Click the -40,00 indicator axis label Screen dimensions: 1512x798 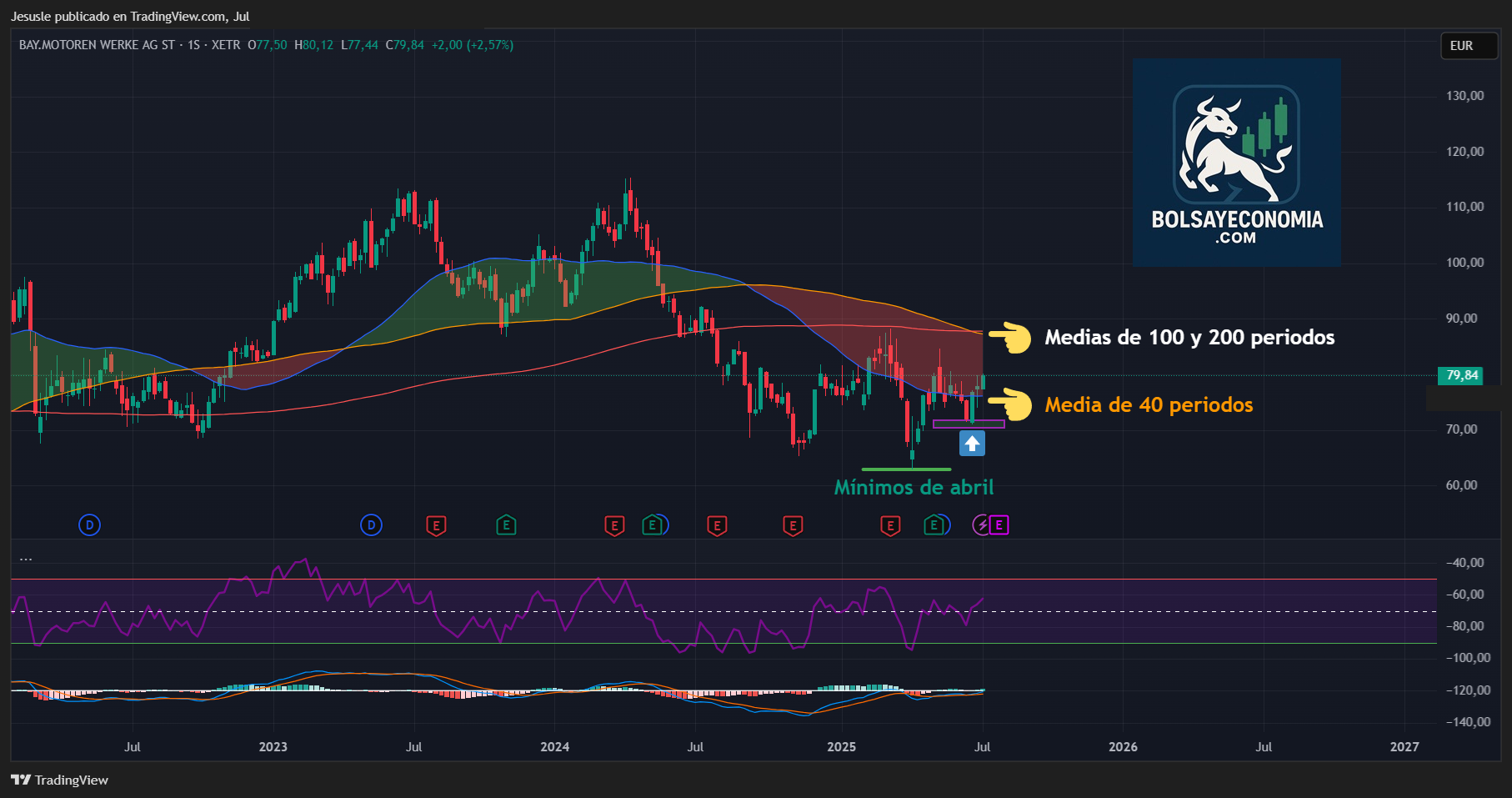point(1464,563)
